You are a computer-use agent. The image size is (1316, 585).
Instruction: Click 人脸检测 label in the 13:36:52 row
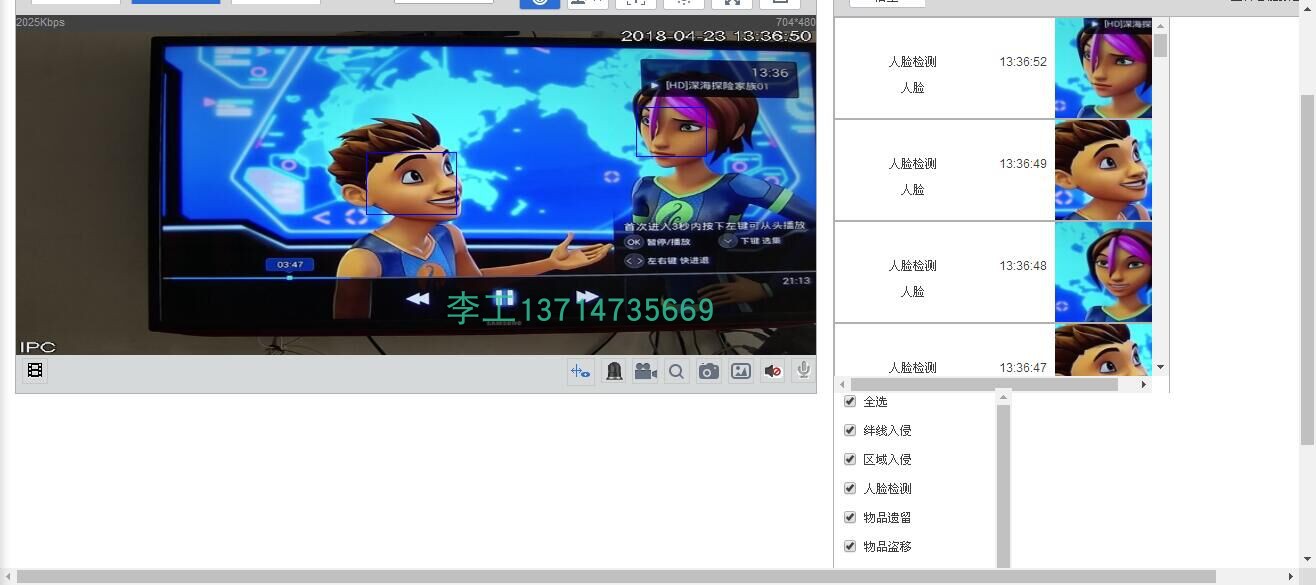pyautogui.click(x=912, y=61)
